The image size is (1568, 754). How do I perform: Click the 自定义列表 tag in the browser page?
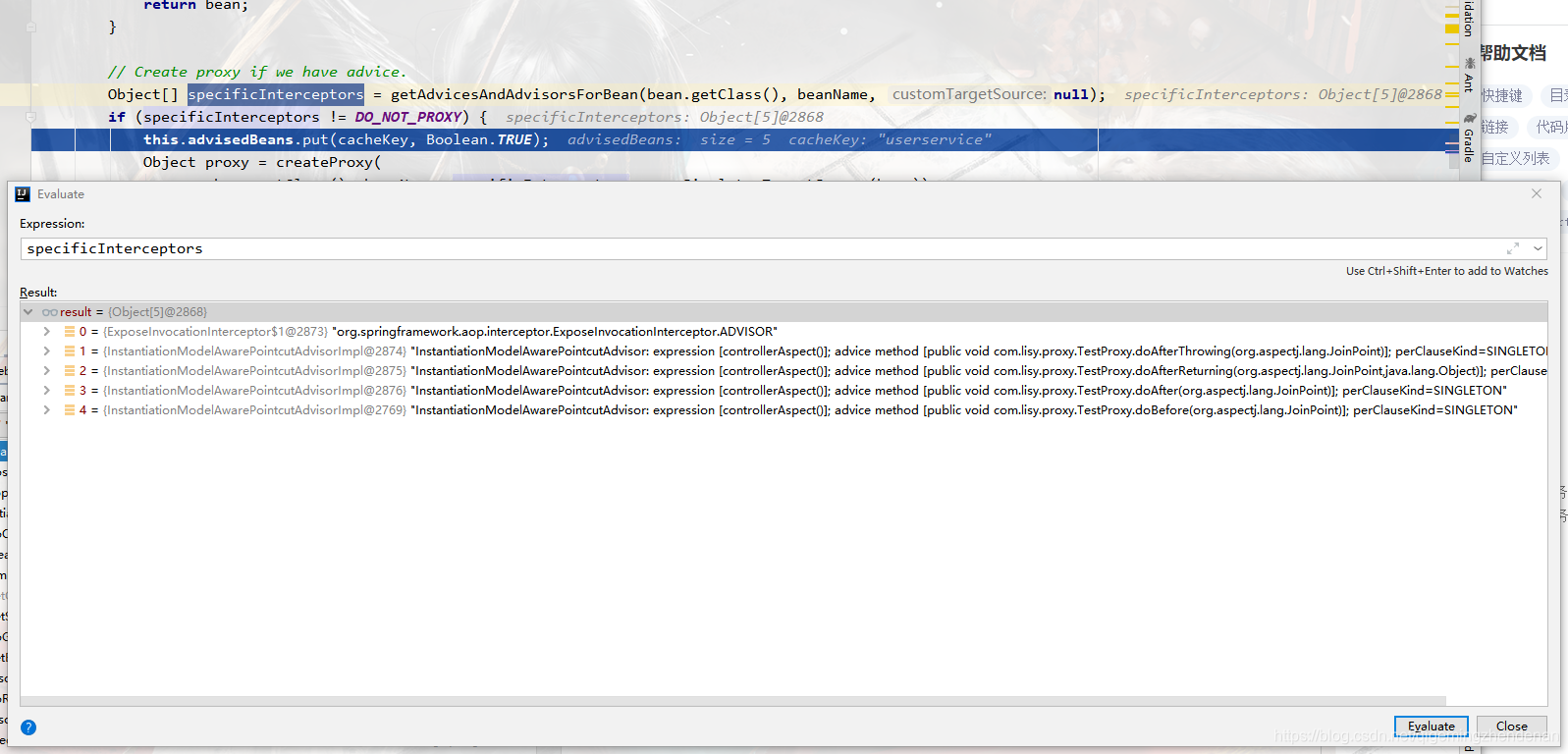click(x=1516, y=158)
